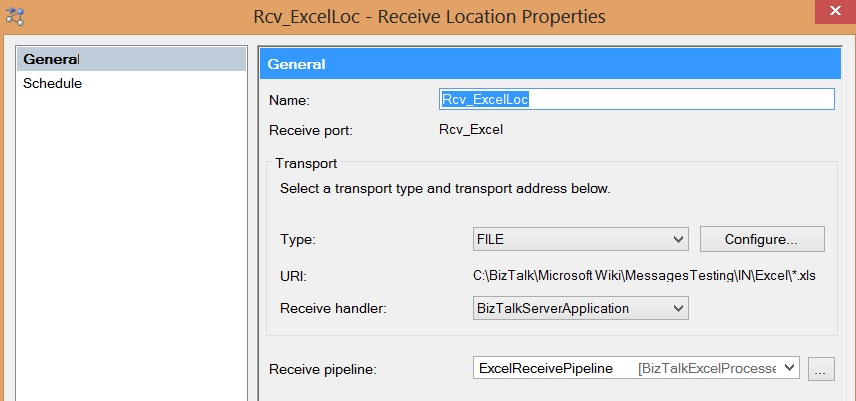Click the Transport group box label

pos(306,163)
